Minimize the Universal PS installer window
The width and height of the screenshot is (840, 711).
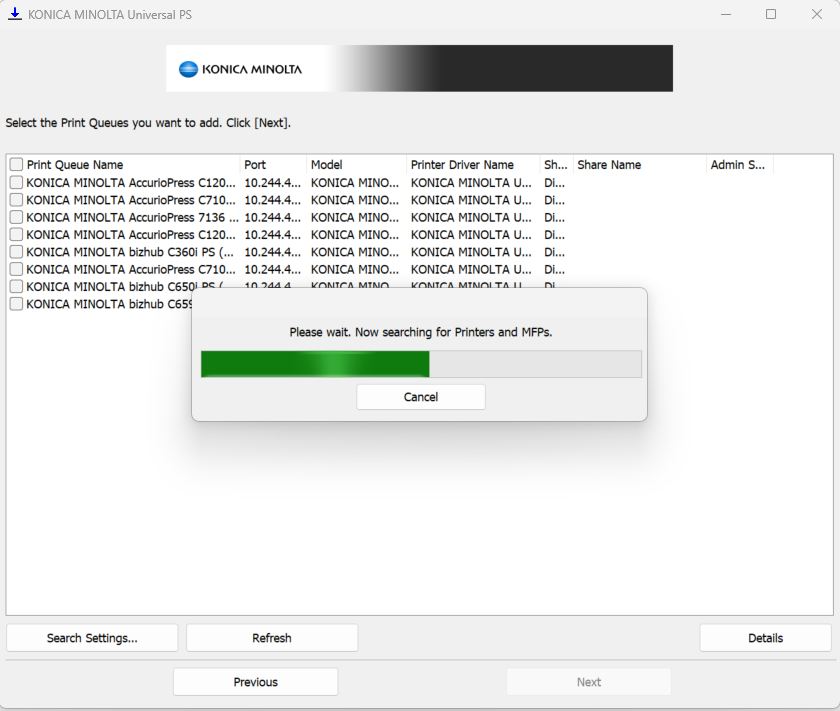(725, 14)
